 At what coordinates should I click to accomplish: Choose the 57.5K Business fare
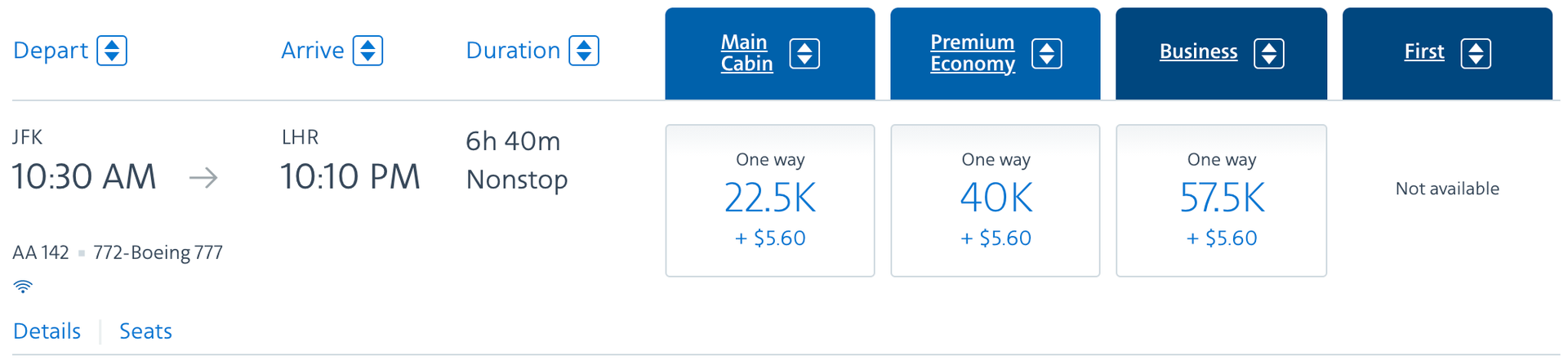1221,201
